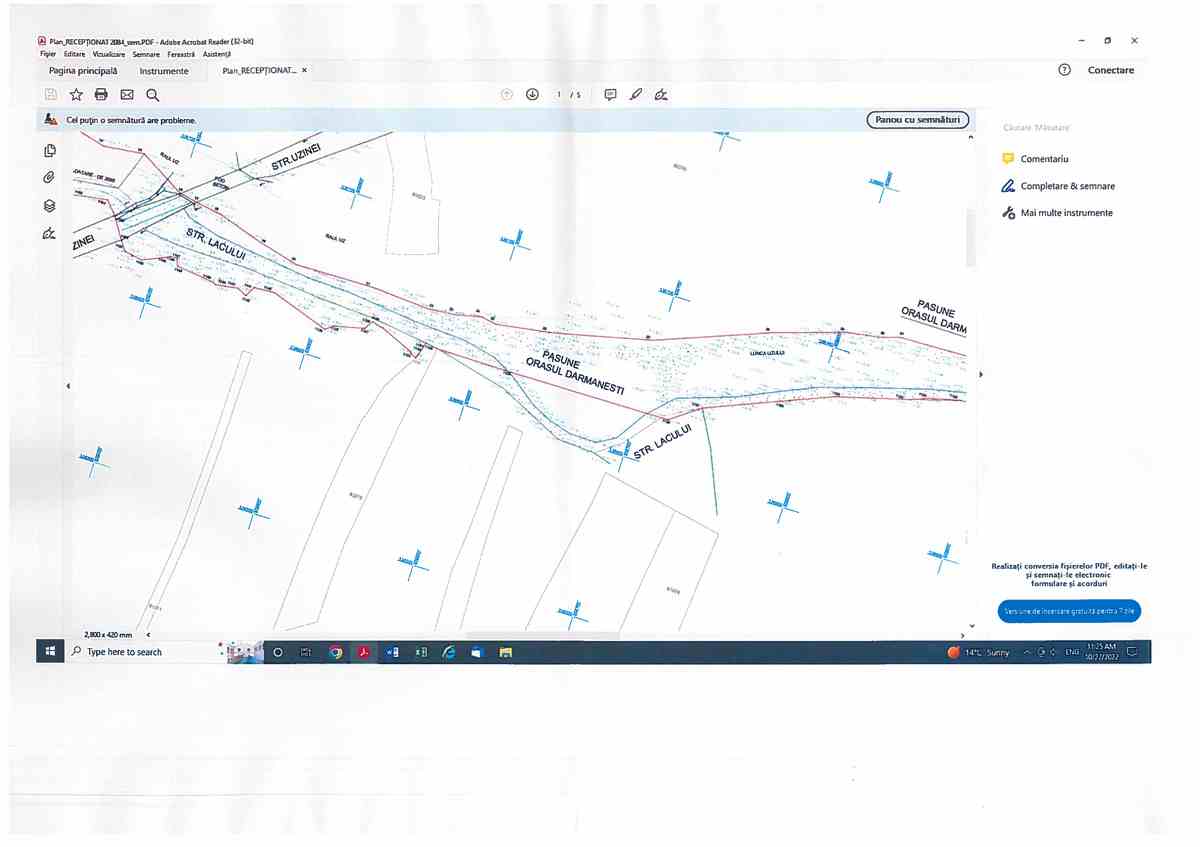The image size is (1200, 847).
Task: Click Conectare to sign in
Action: click(1110, 70)
